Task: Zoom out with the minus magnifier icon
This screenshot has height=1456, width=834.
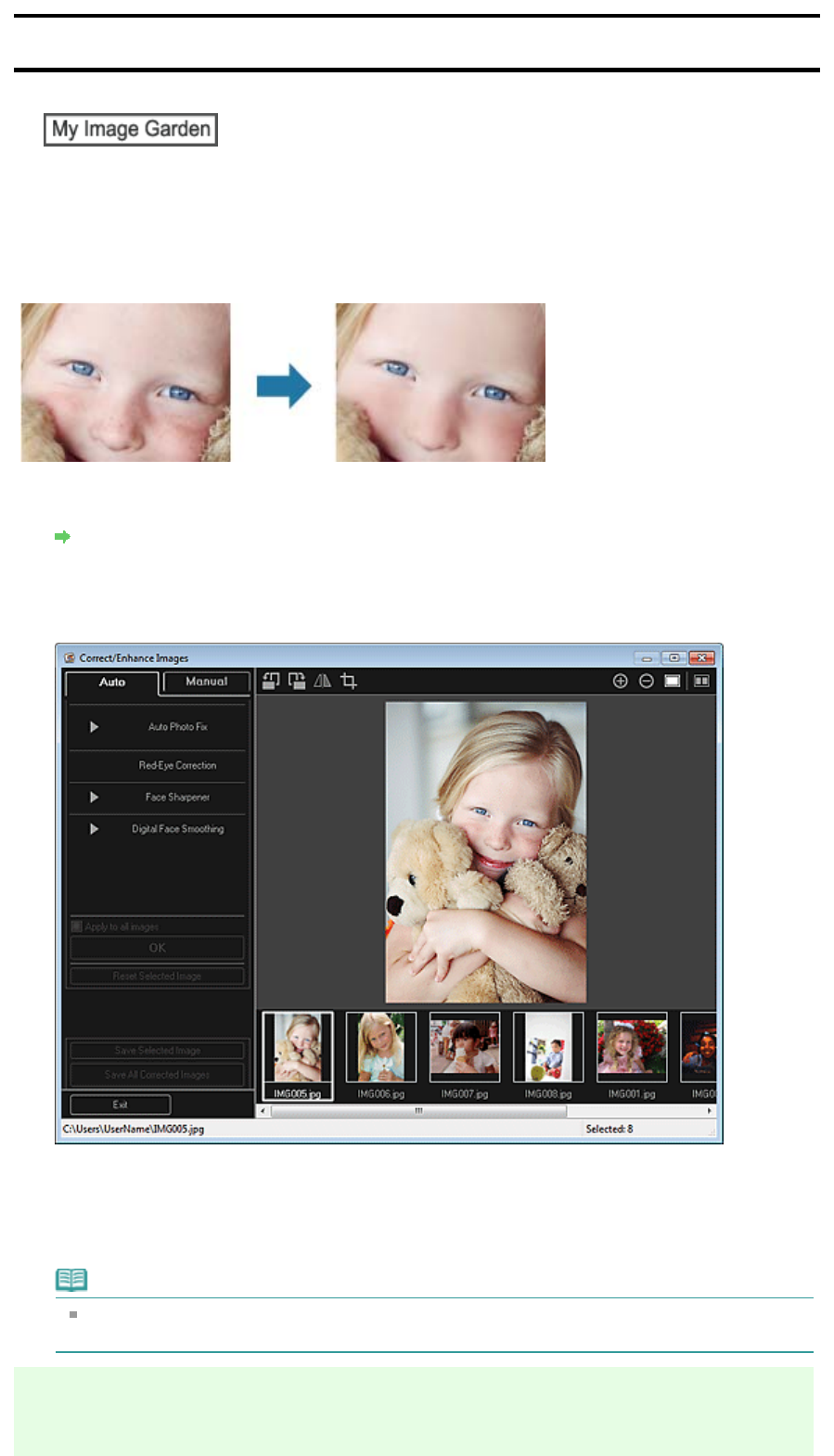Action: (x=647, y=681)
